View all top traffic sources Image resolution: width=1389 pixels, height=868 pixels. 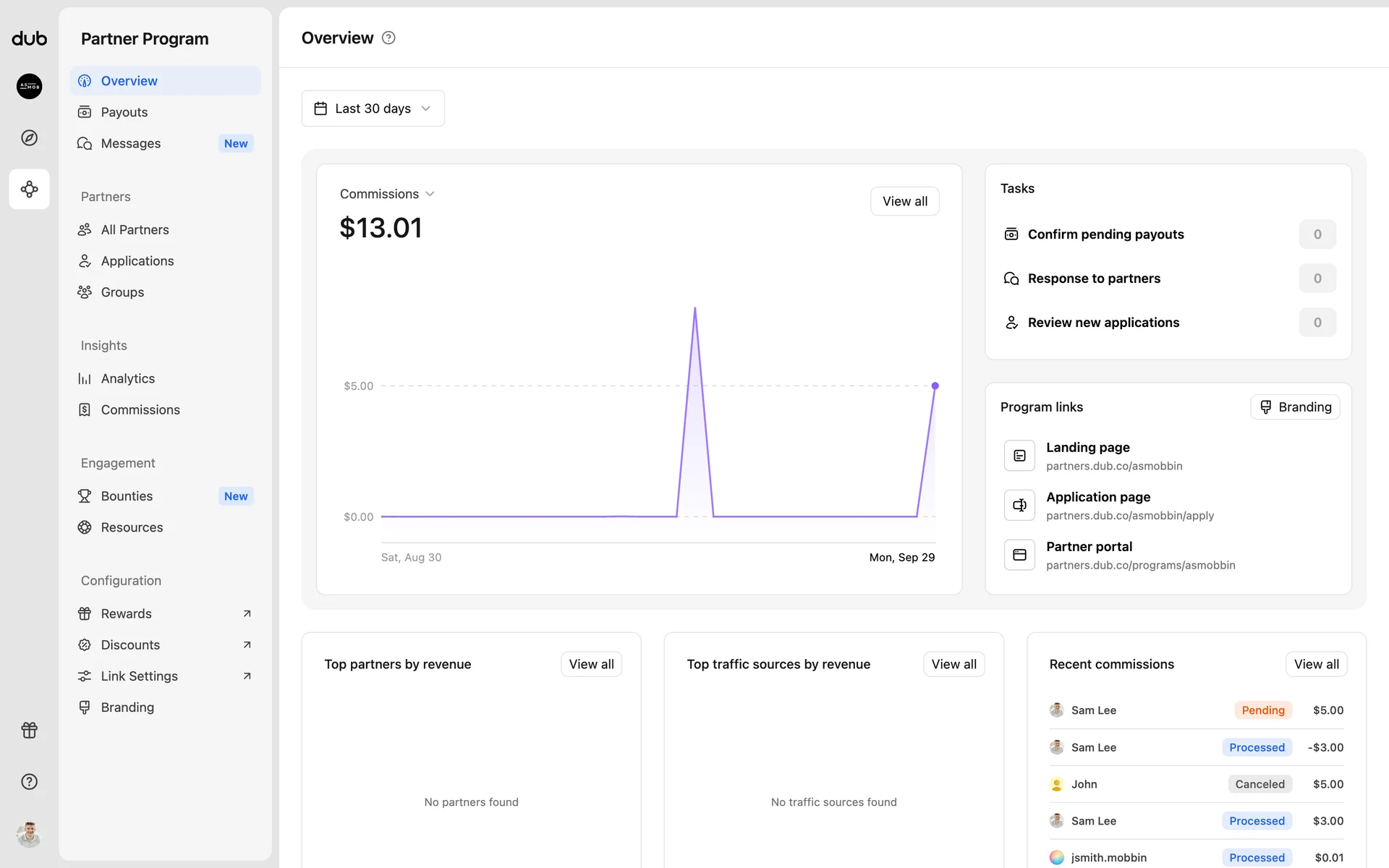click(x=953, y=664)
